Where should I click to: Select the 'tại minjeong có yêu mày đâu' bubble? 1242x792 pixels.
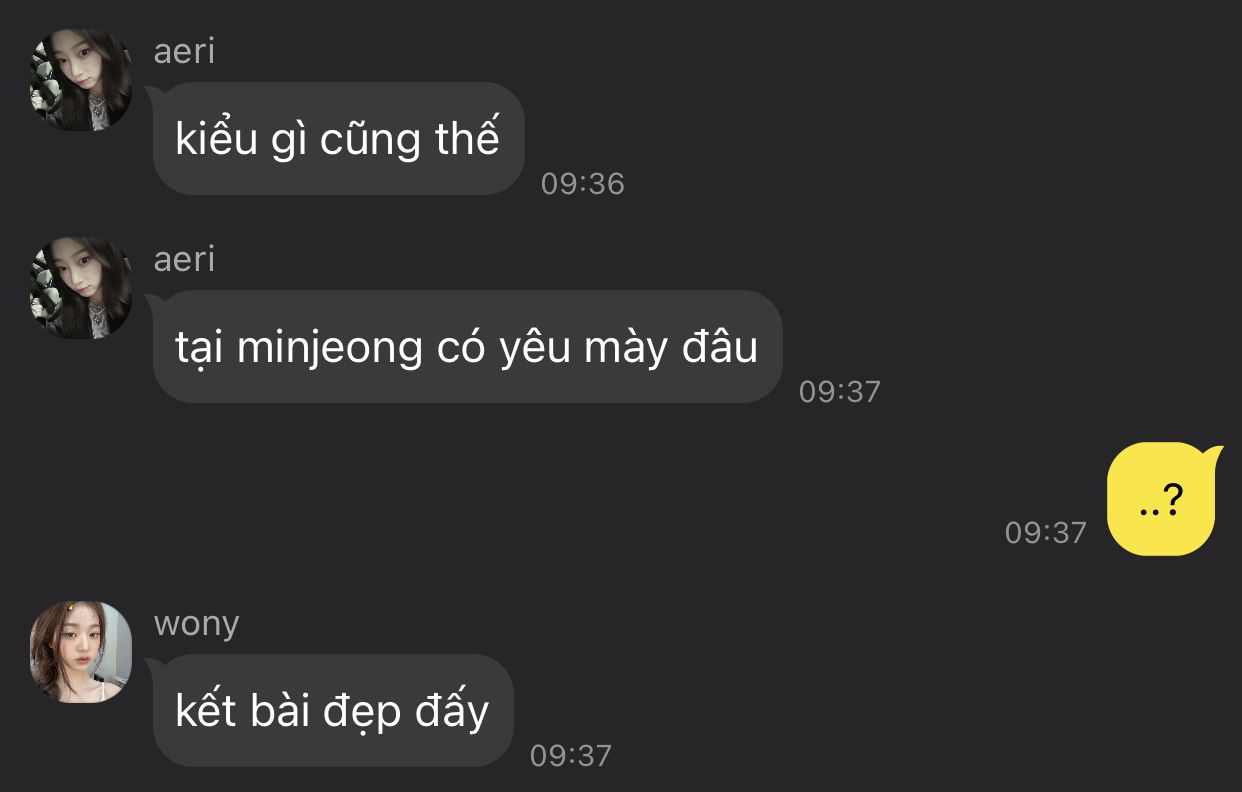(x=466, y=347)
